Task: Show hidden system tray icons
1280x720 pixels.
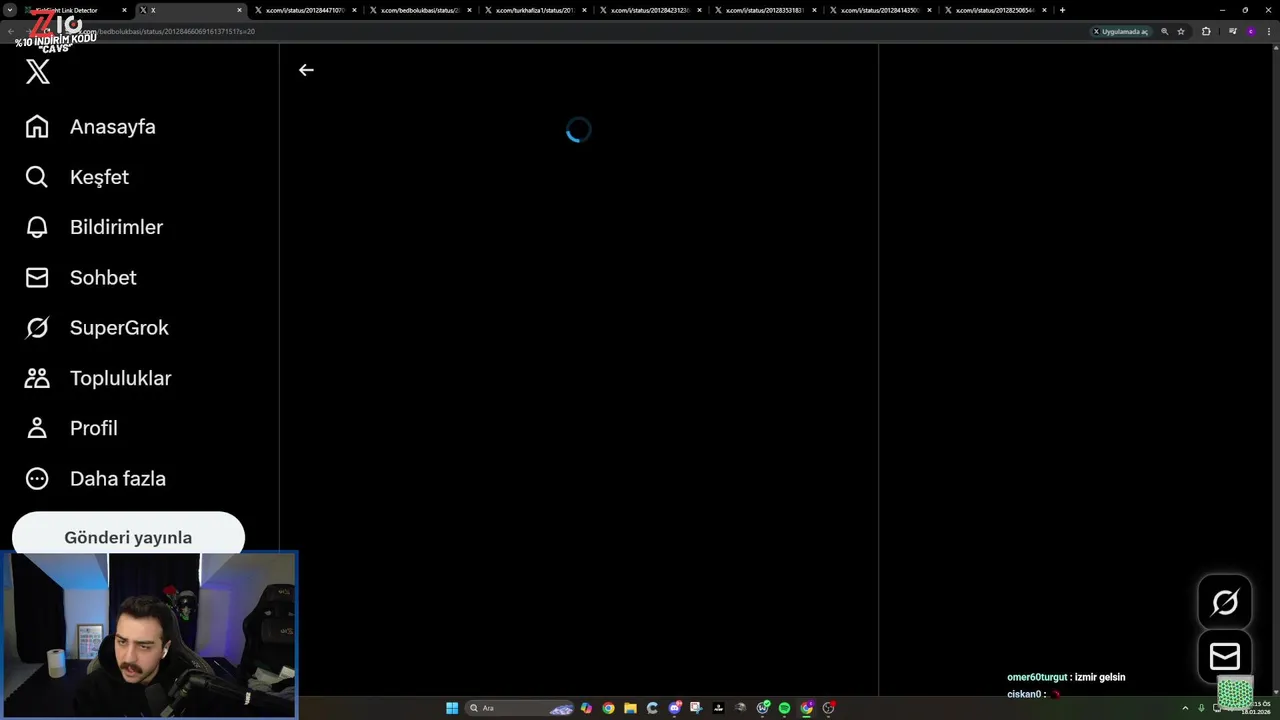Action: 1186,708
